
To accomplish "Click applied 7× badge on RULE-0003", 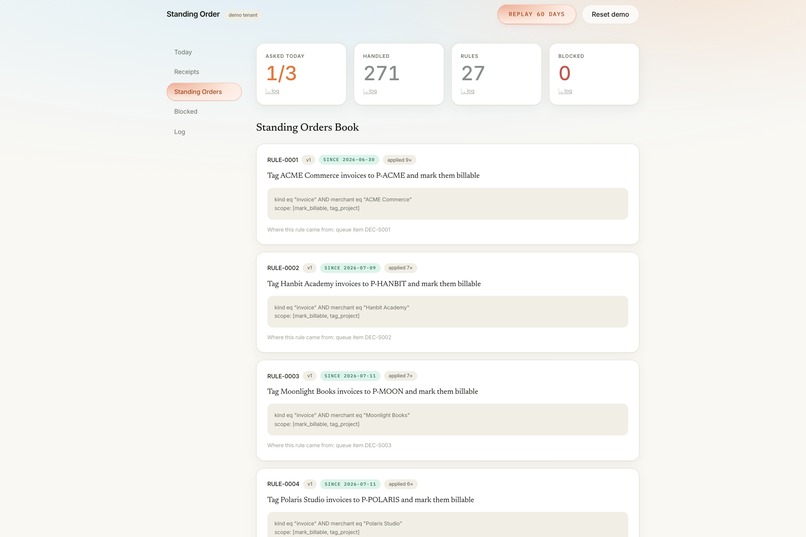I will 400,376.
